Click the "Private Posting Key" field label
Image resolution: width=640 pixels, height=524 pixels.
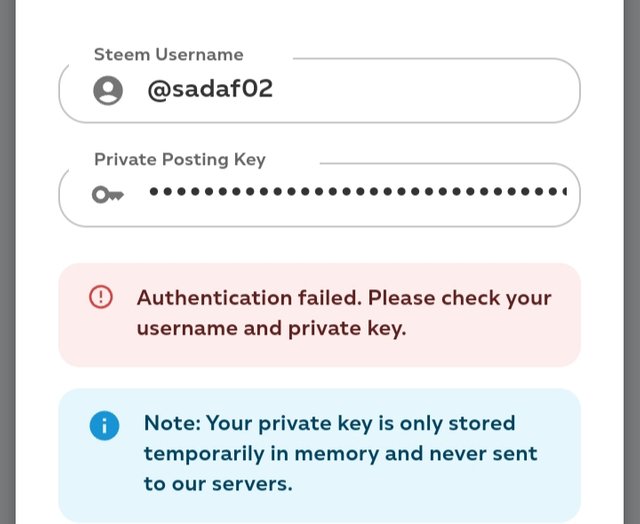coord(179,159)
